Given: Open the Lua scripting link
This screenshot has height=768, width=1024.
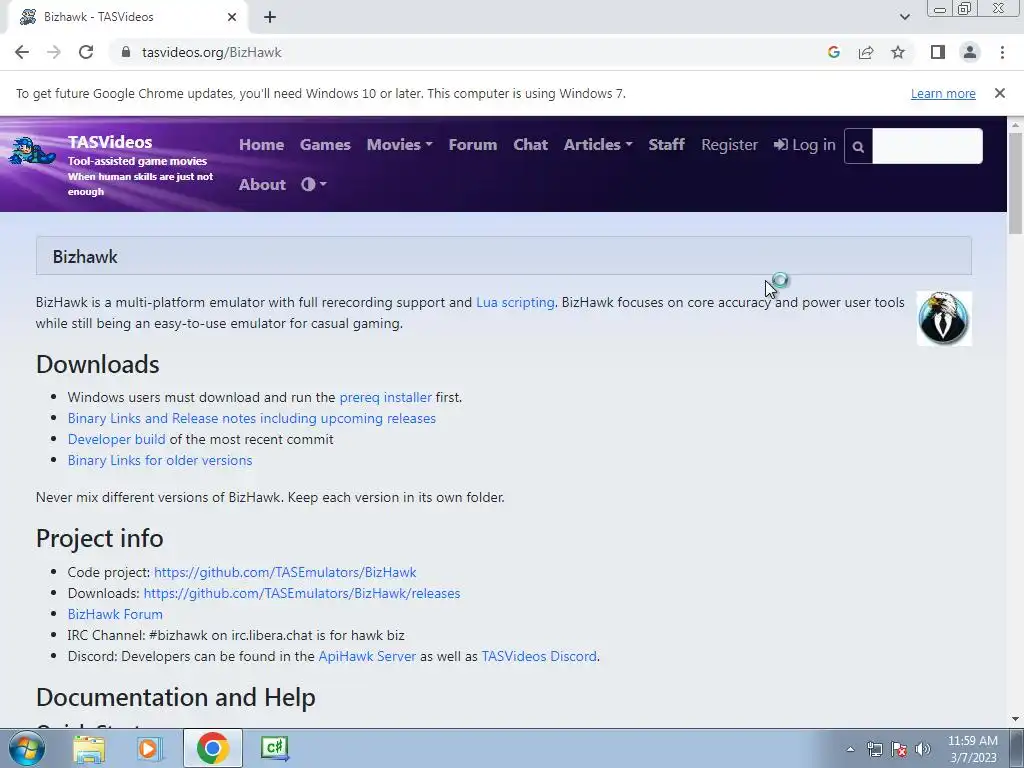Looking at the screenshot, I should point(515,302).
